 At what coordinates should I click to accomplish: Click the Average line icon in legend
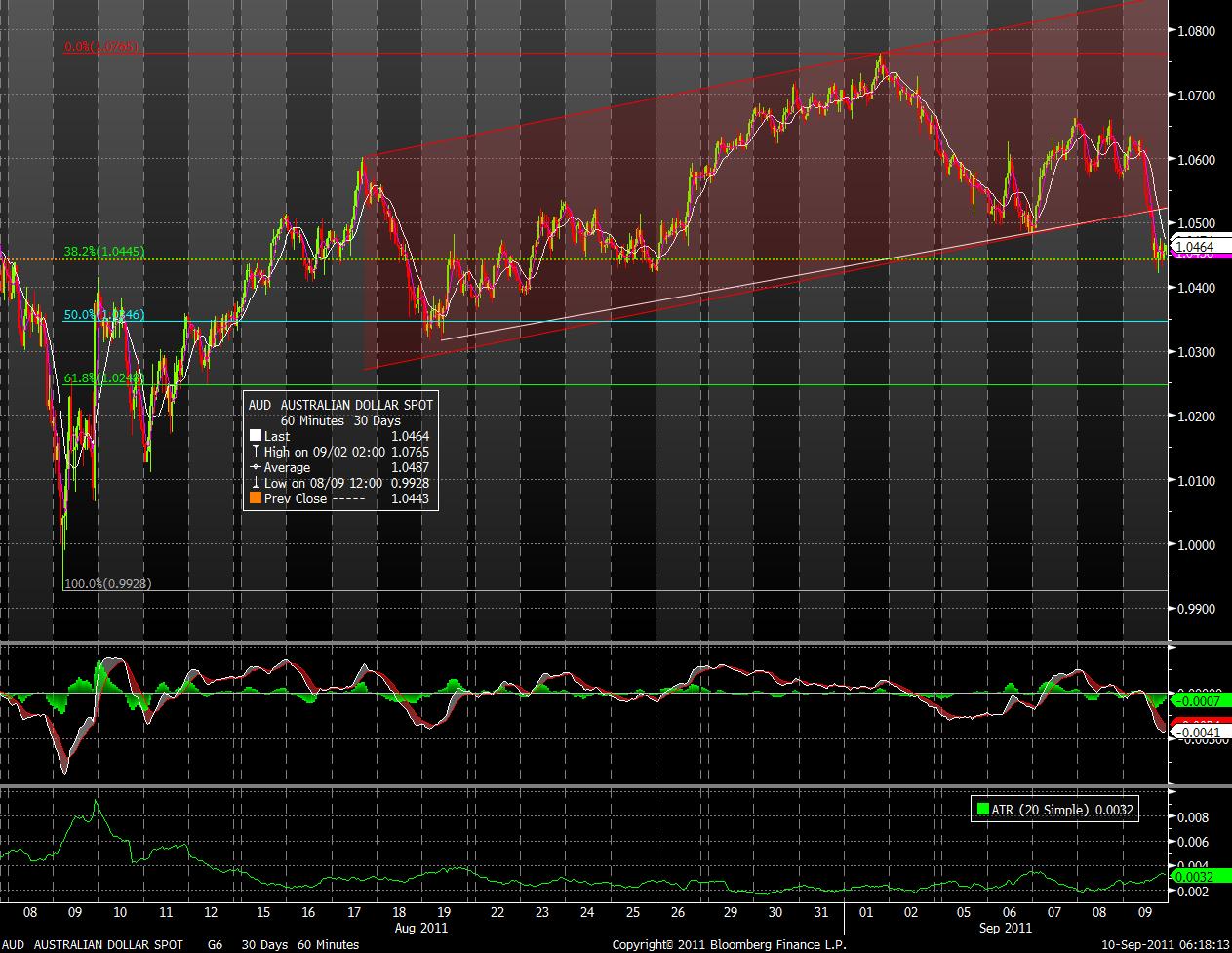pyautogui.click(x=256, y=468)
